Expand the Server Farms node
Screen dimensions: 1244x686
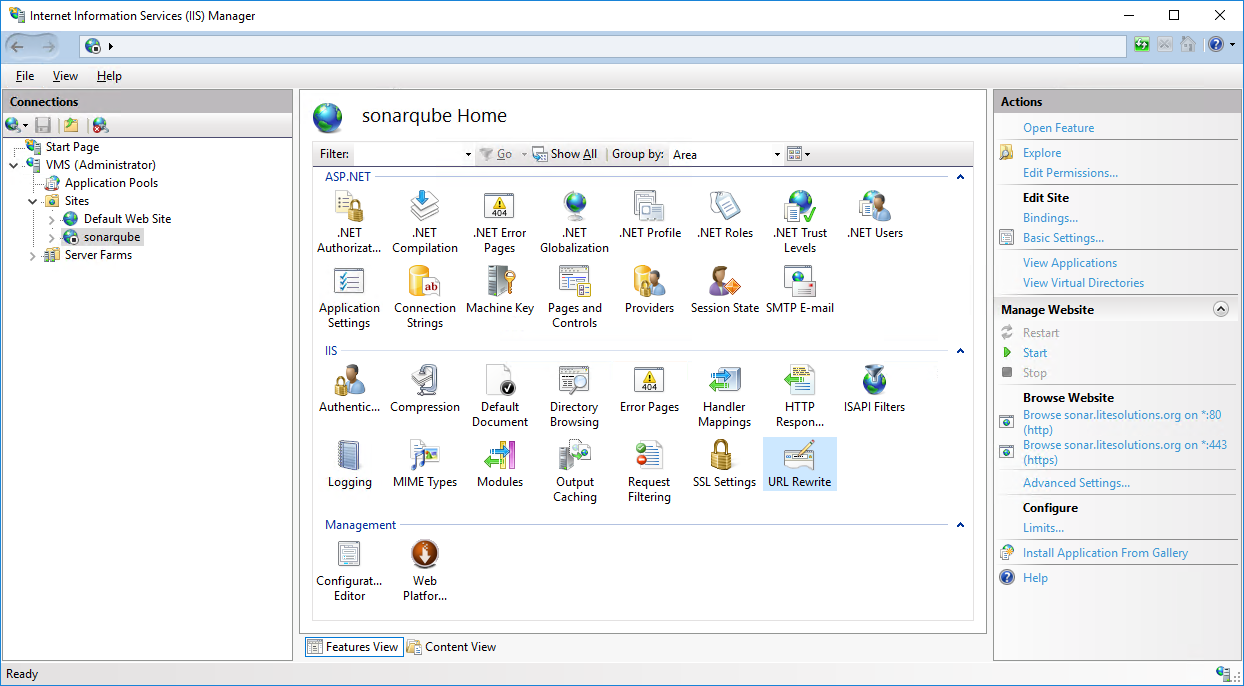tap(32, 255)
